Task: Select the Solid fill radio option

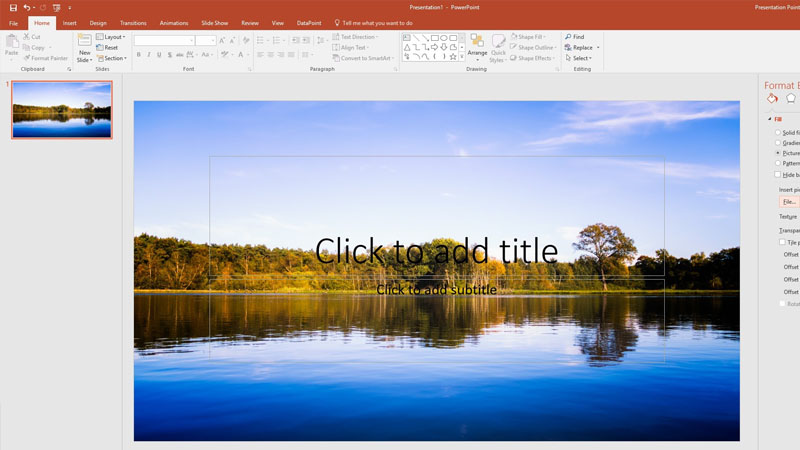Action: tap(778, 133)
